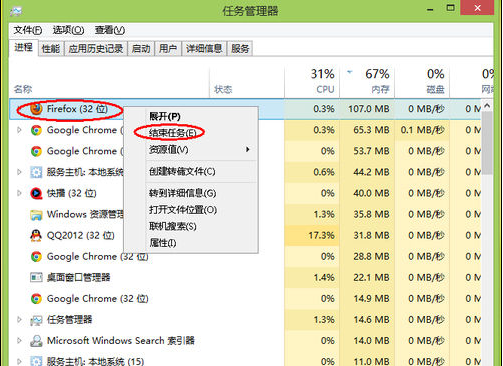The width and height of the screenshot is (503, 366).
Task: Sort by the 67% 内存 column header
Action: pyautogui.click(x=367, y=82)
